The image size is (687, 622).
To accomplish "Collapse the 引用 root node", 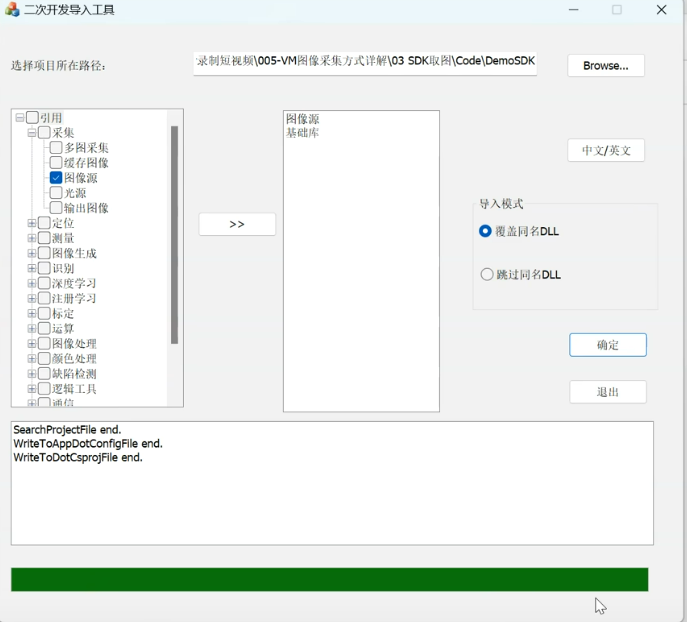I will 20,117.
